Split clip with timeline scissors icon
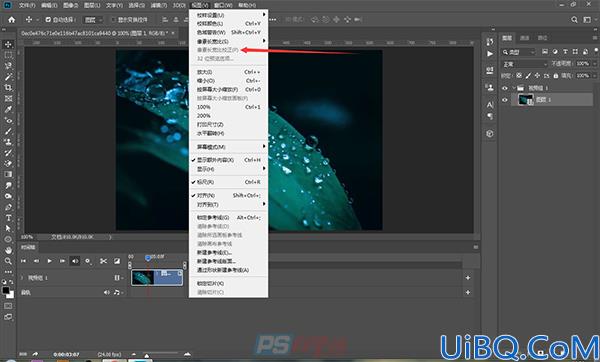600x362 pixels. pos(103,261)
